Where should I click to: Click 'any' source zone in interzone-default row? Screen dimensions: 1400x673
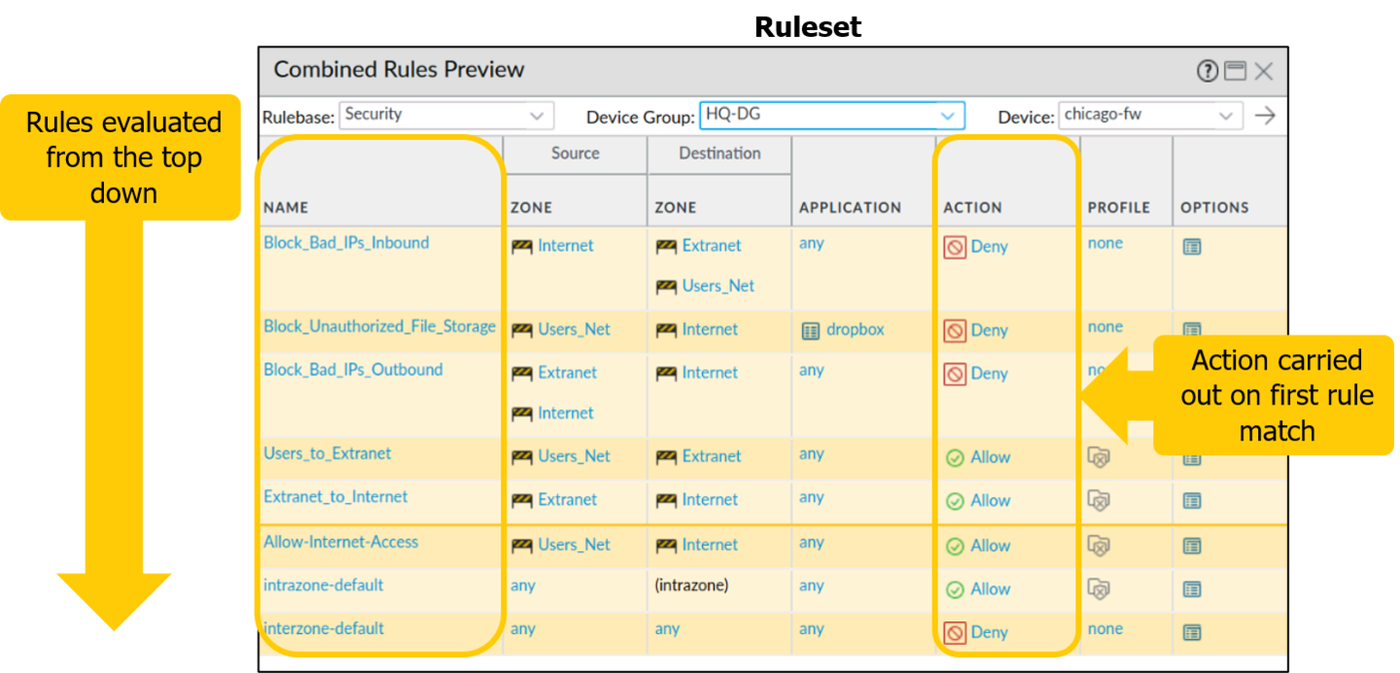click(x=523, y=630)
